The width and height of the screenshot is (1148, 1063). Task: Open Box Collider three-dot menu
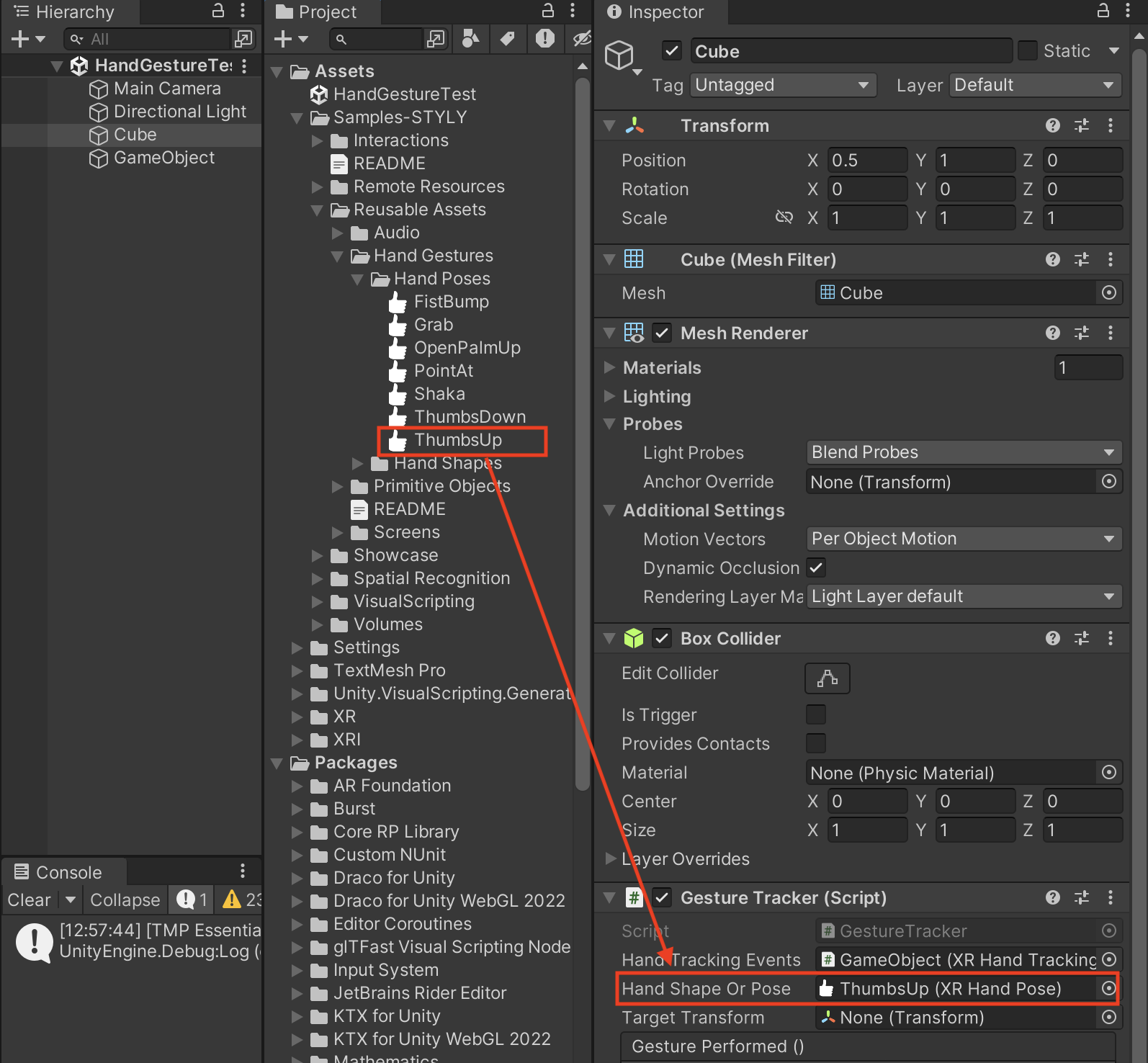click(1111, 638)
